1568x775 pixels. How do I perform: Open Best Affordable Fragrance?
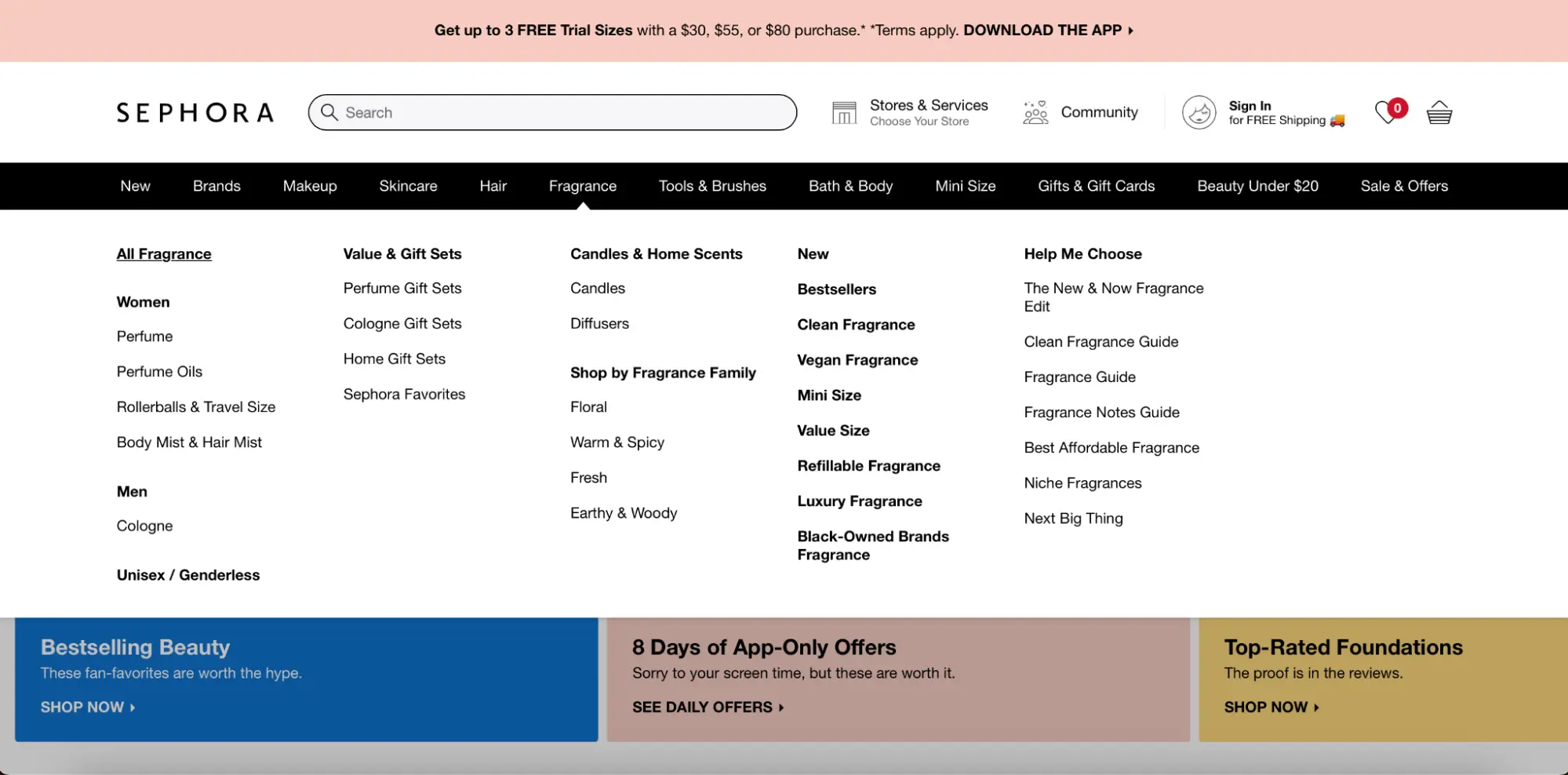1111,448
